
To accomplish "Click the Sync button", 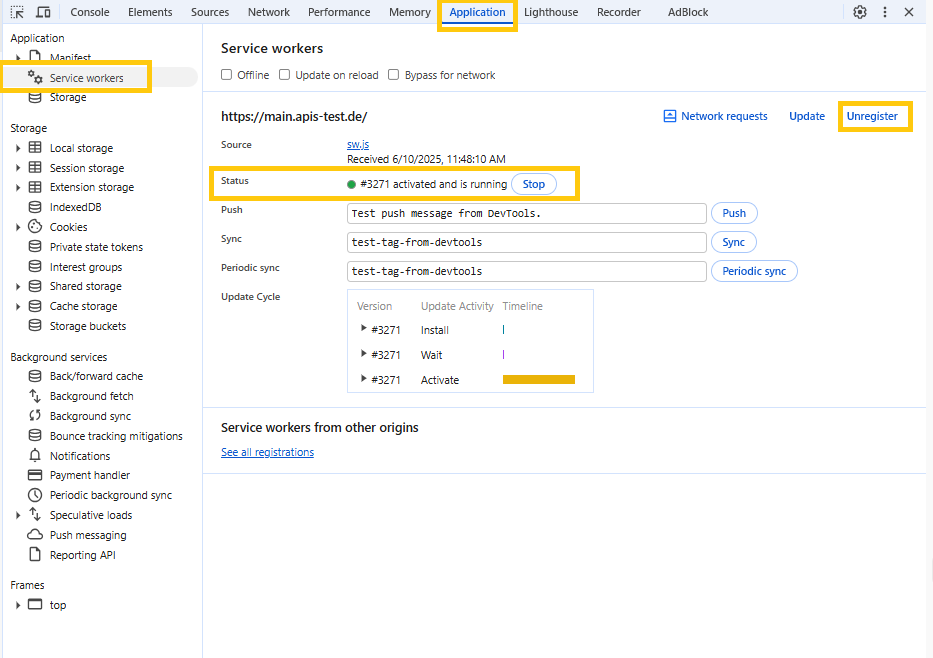I will click(x=734, y=242).
